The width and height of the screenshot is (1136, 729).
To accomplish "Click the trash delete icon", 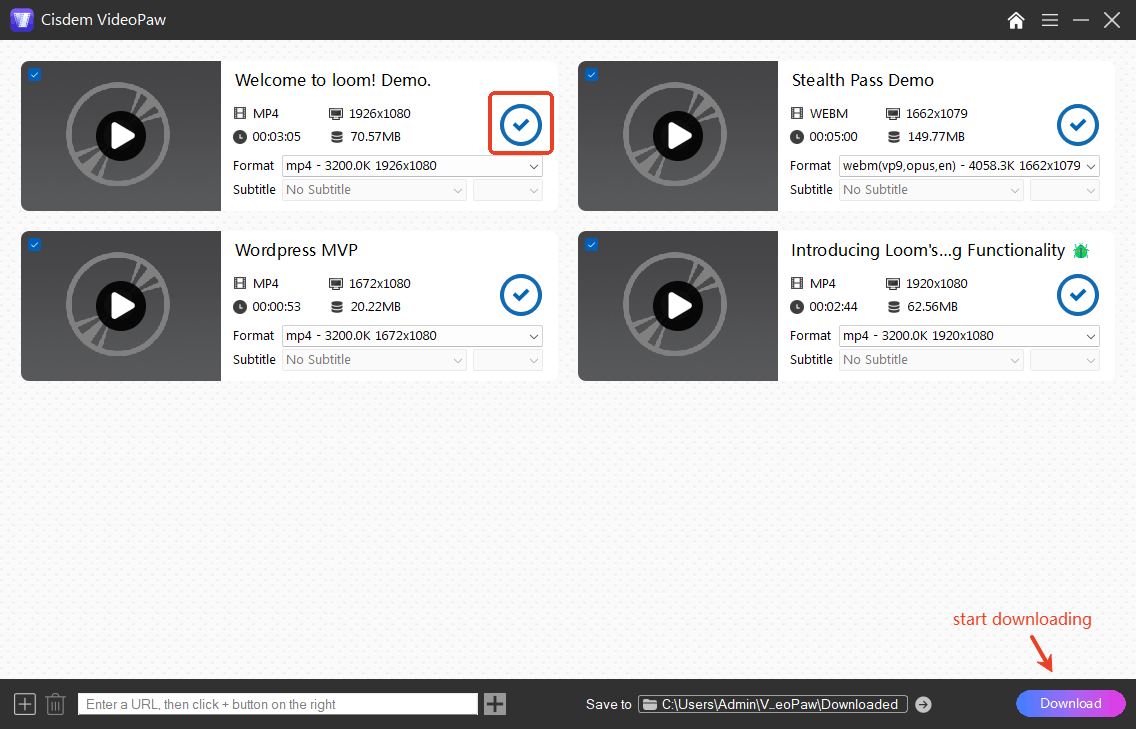I will coord(56,704).
